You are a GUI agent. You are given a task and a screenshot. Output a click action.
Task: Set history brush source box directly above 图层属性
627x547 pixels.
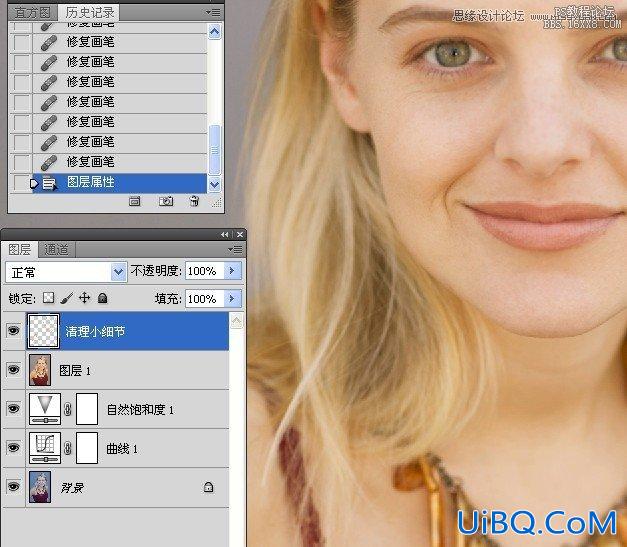pos(20,162)
